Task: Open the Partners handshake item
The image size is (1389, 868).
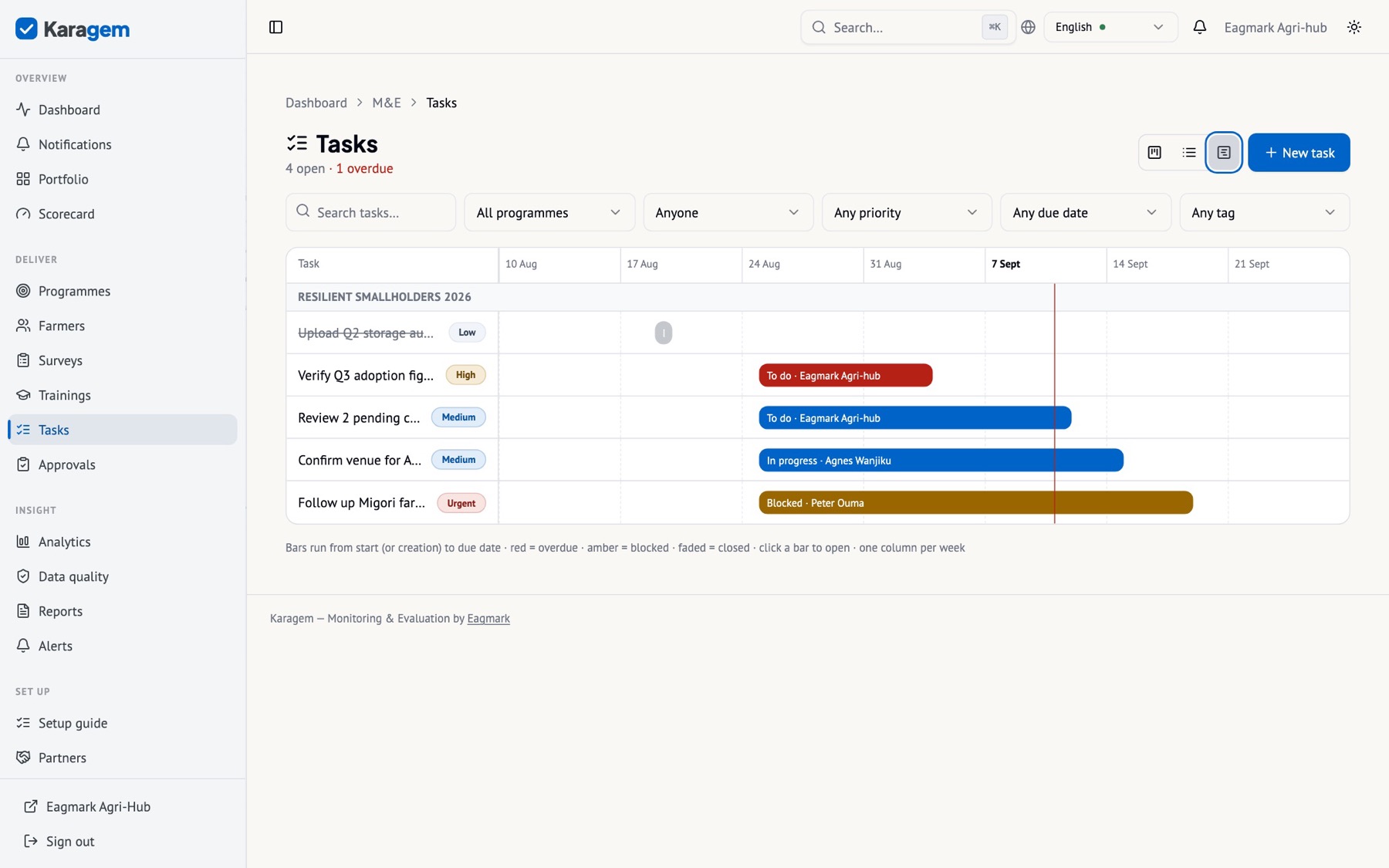Action: (x=123, y=758)
